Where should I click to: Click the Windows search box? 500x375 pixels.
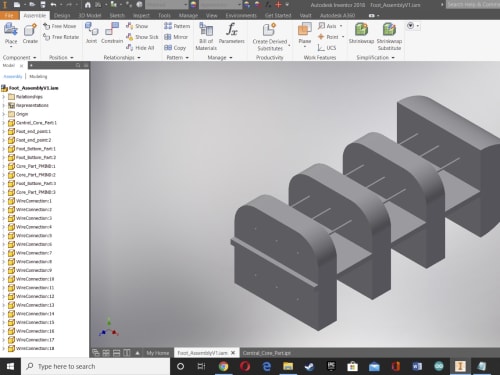point(96,366)
